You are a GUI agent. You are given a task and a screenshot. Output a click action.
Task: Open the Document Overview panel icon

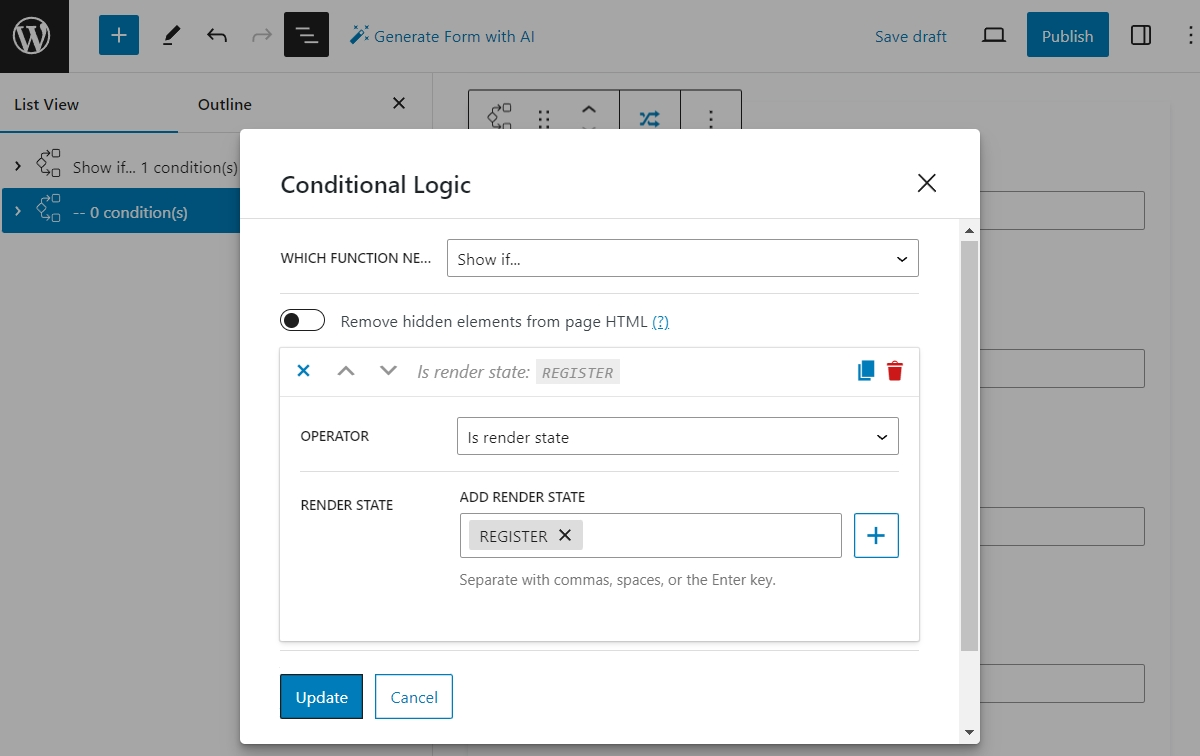tap(306, 35)
